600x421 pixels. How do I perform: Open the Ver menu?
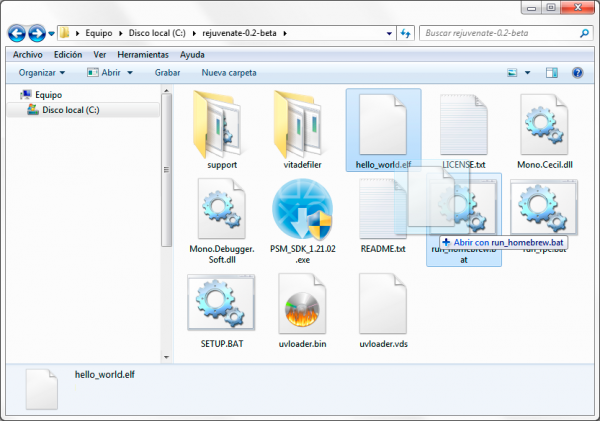tap(99, 55)
